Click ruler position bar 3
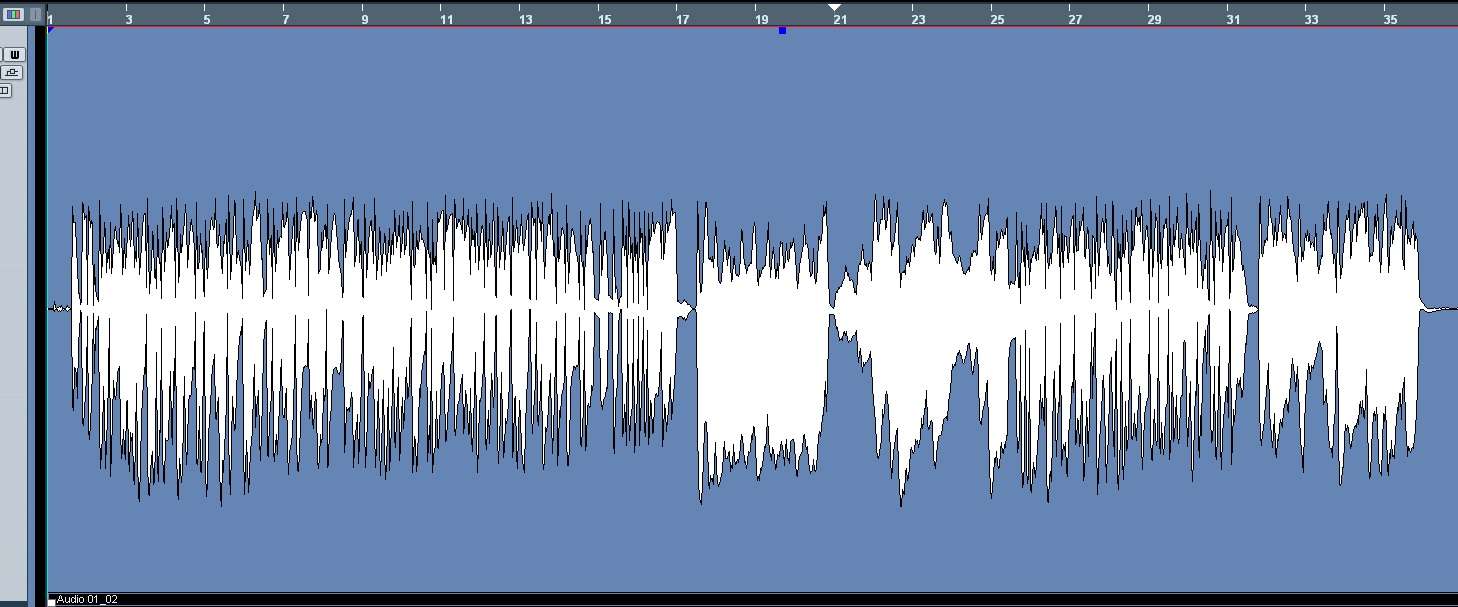This screenshot has height=607, width=1458. (129, 19)
